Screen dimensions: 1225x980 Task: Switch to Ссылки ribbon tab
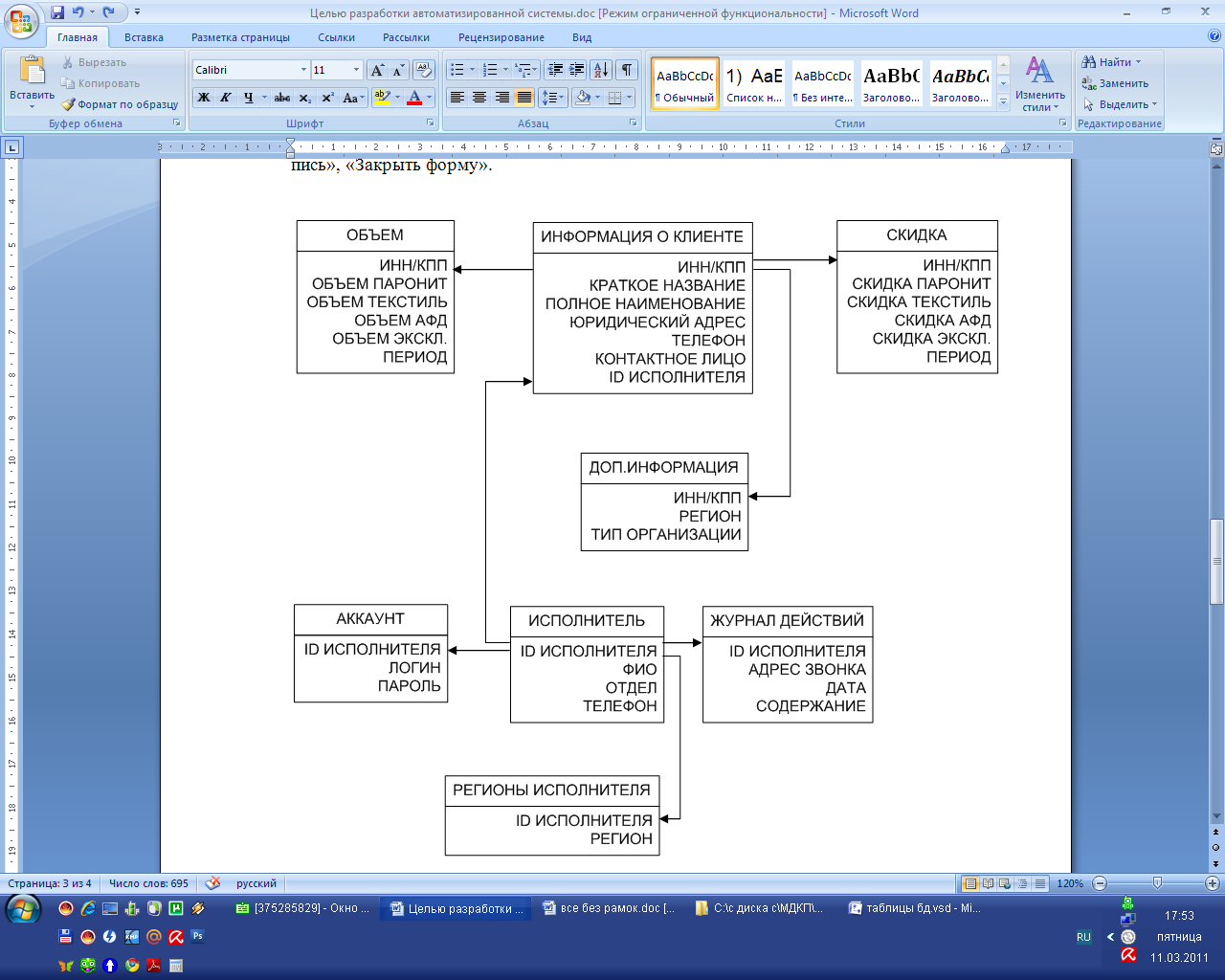[337, 37]
